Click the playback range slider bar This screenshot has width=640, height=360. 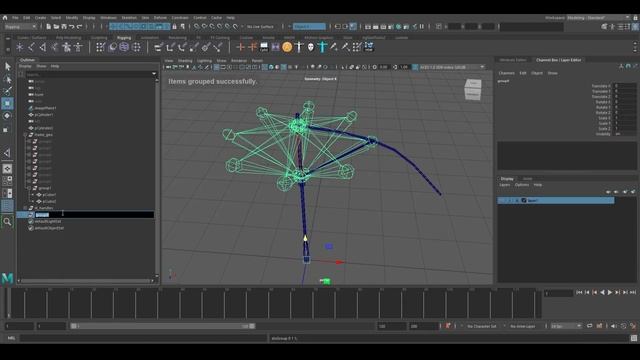pyautogui.click(x=162, y=326)
